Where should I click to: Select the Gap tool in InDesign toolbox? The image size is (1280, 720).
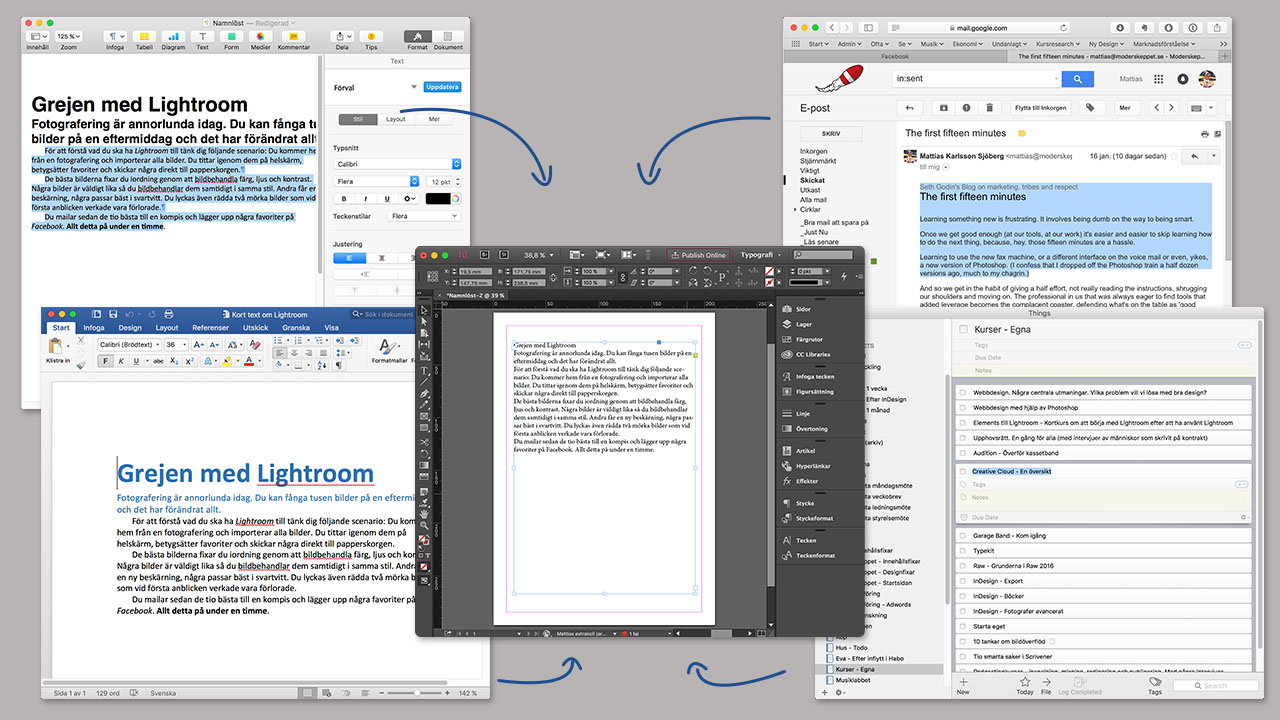click(x=425, y=346)
